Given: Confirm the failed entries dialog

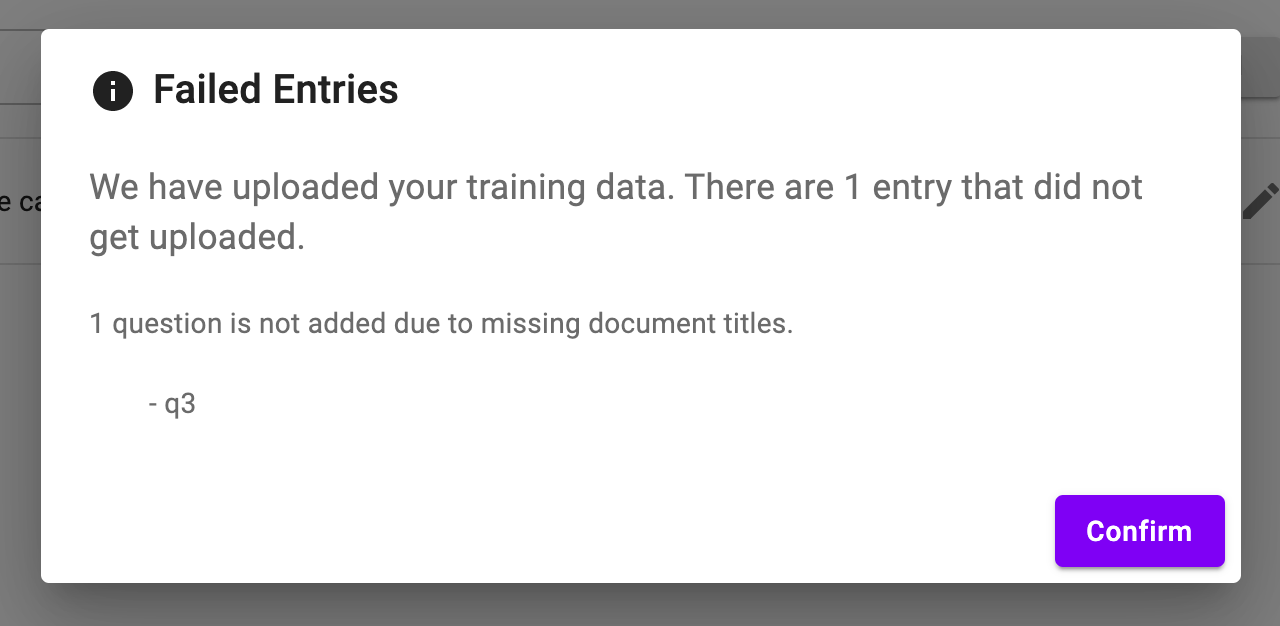Looking at the screenshot, I should coord(1139,531).
